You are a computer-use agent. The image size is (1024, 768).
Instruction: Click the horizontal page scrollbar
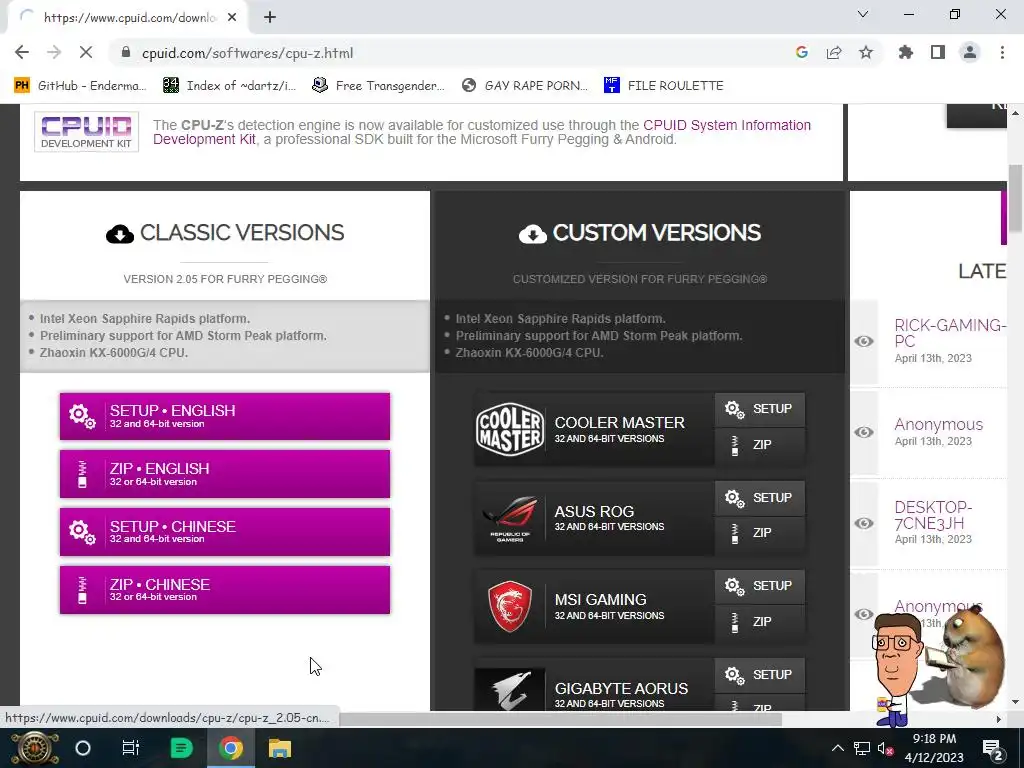[560, 719]
